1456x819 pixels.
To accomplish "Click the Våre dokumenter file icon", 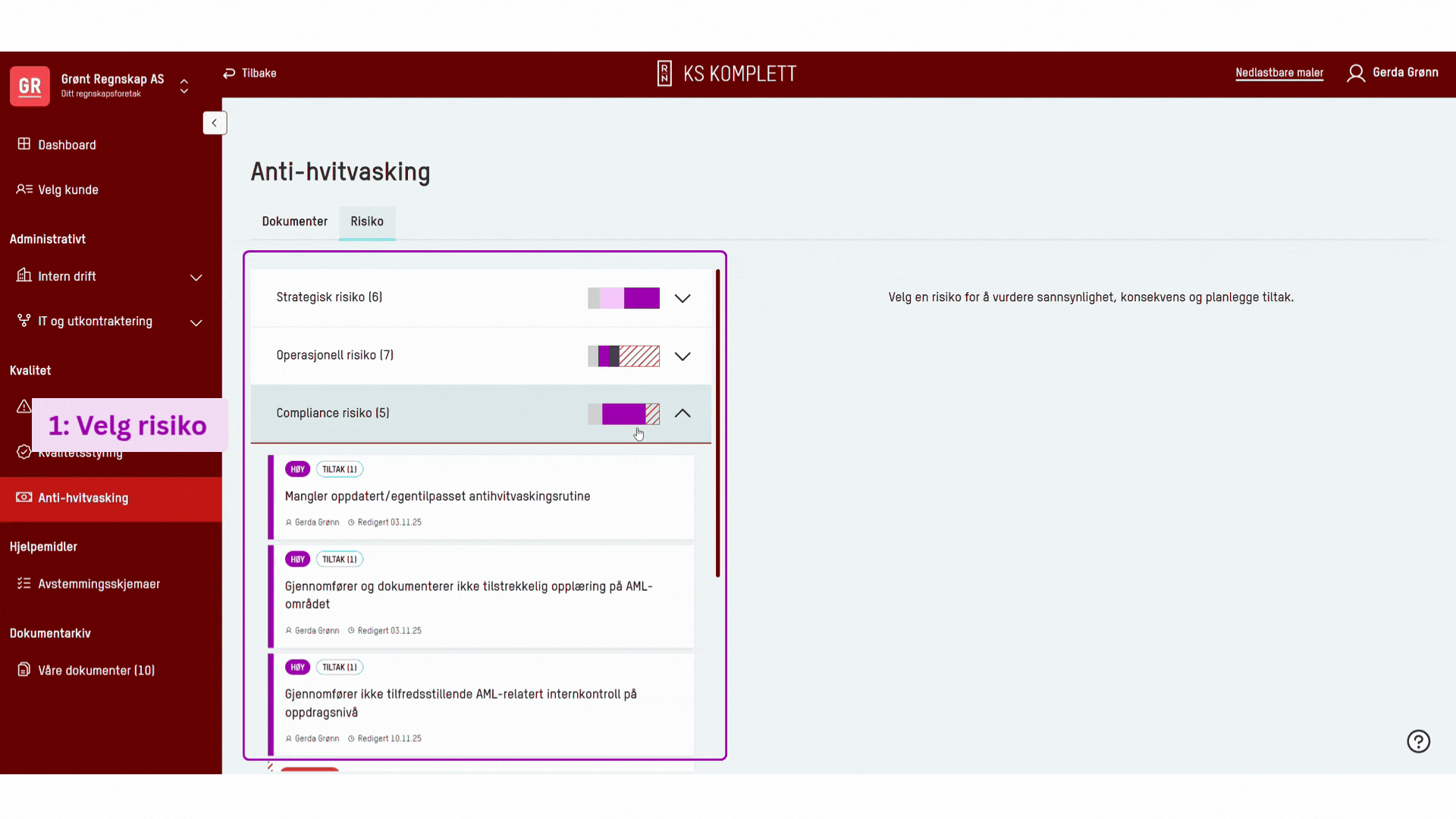I will tap(24, 670).
